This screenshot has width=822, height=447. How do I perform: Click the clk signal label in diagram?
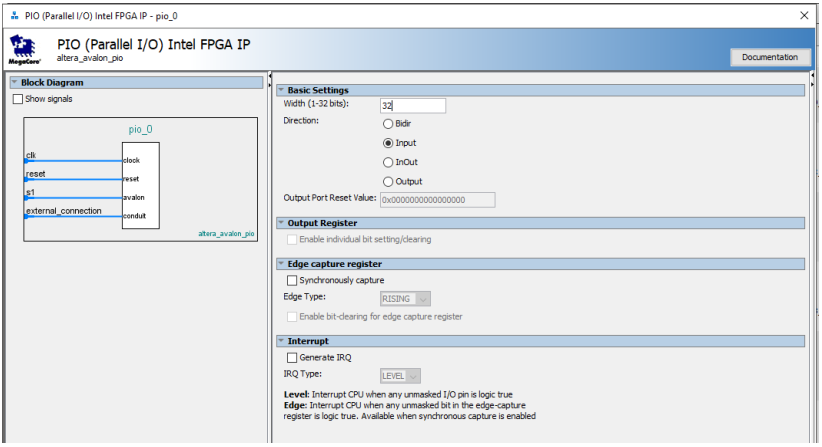pos(31,155)
